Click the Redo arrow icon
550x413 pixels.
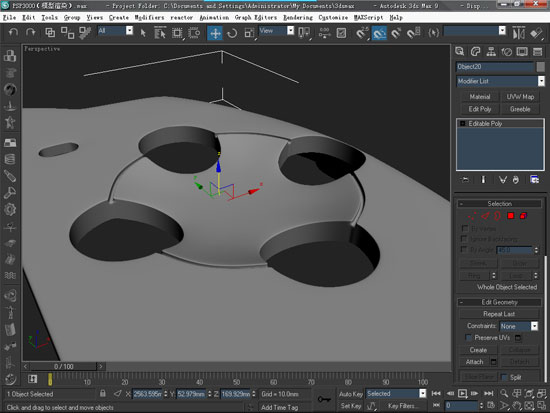click(x=31, y=33)
